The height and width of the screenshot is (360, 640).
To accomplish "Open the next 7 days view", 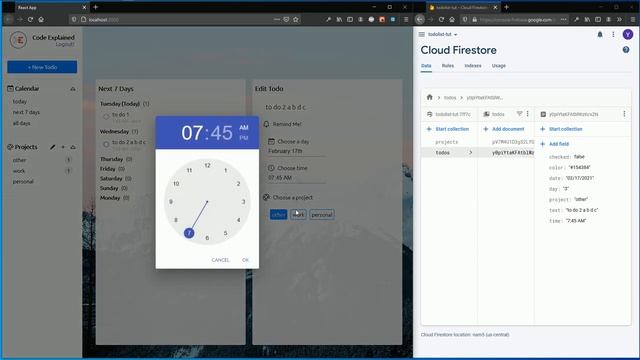I will (27, 112).
